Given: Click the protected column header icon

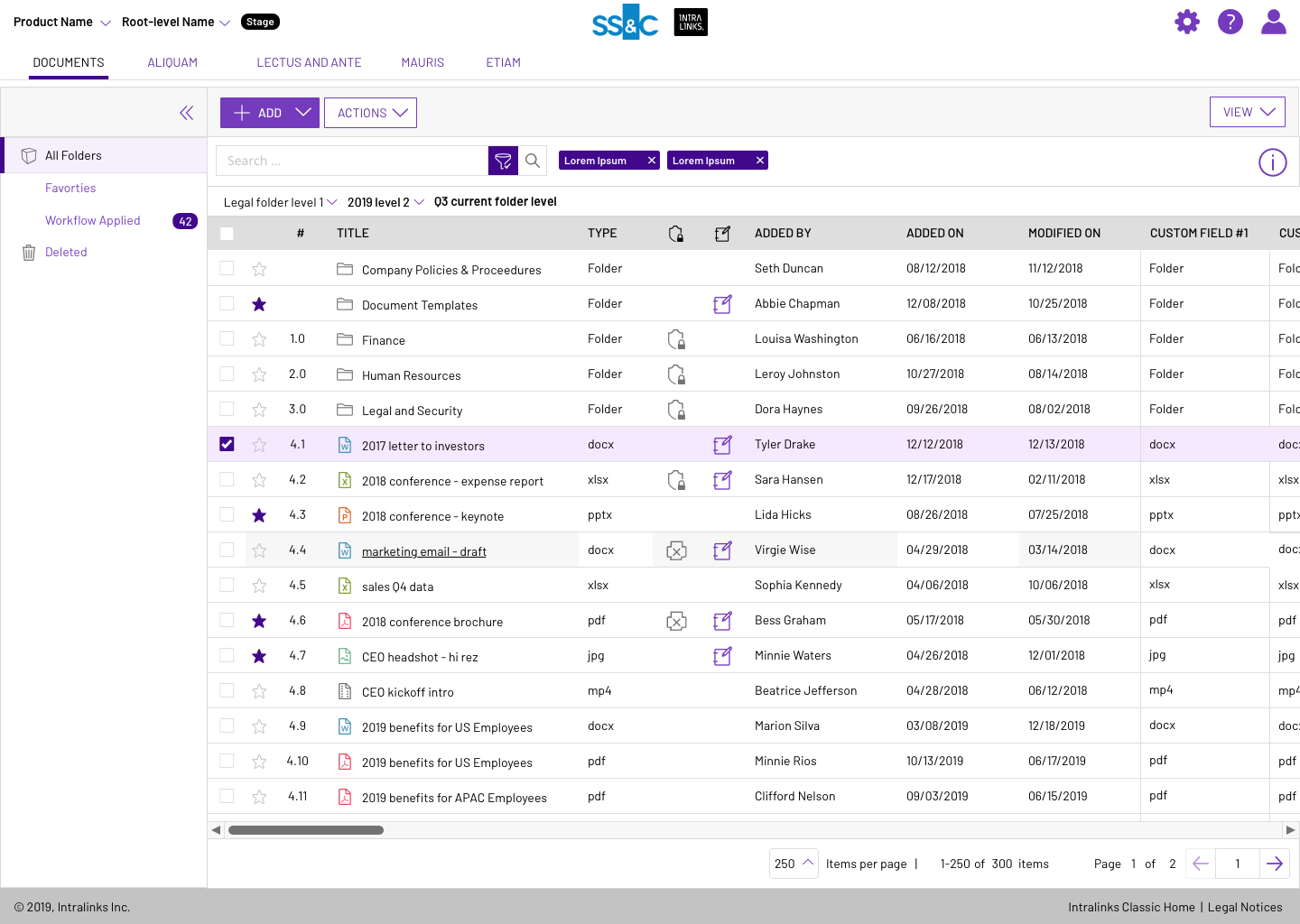Looking at the screenshot, I should [x=676, y=234].
